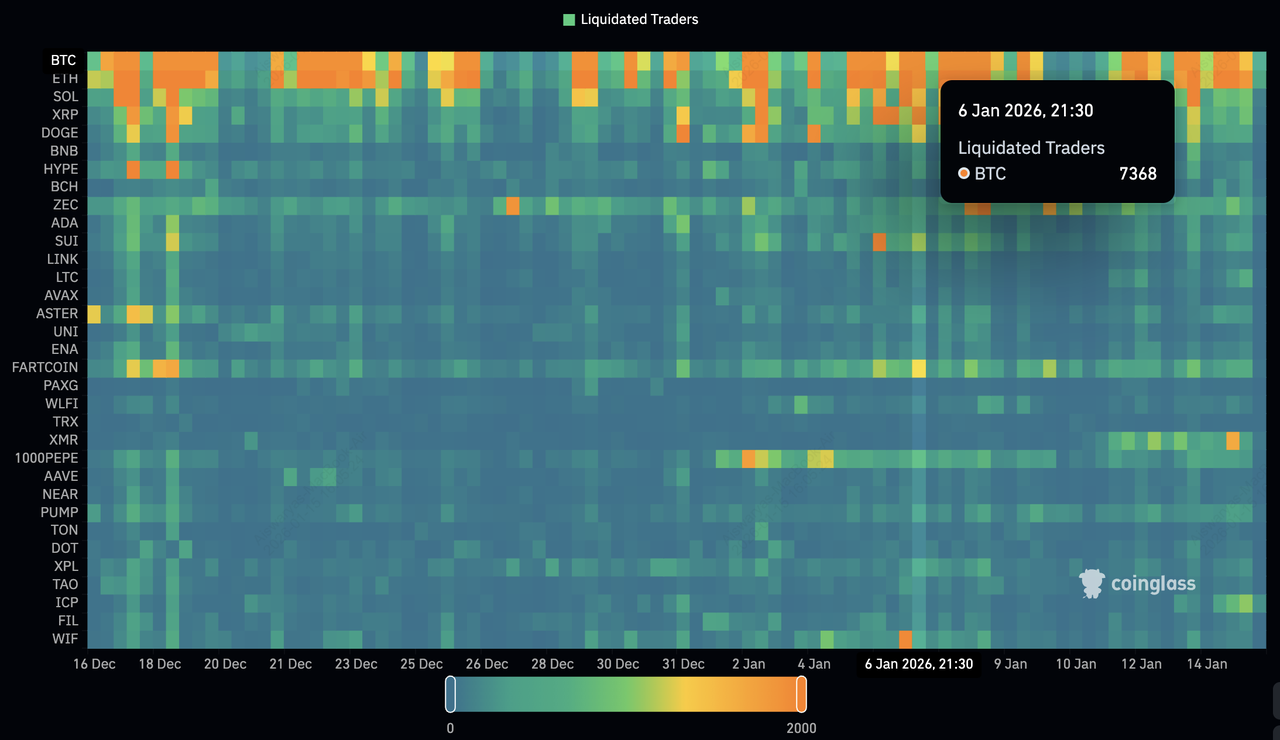
Task: Click the 14 Jan date label
Action: (1206, 664)
